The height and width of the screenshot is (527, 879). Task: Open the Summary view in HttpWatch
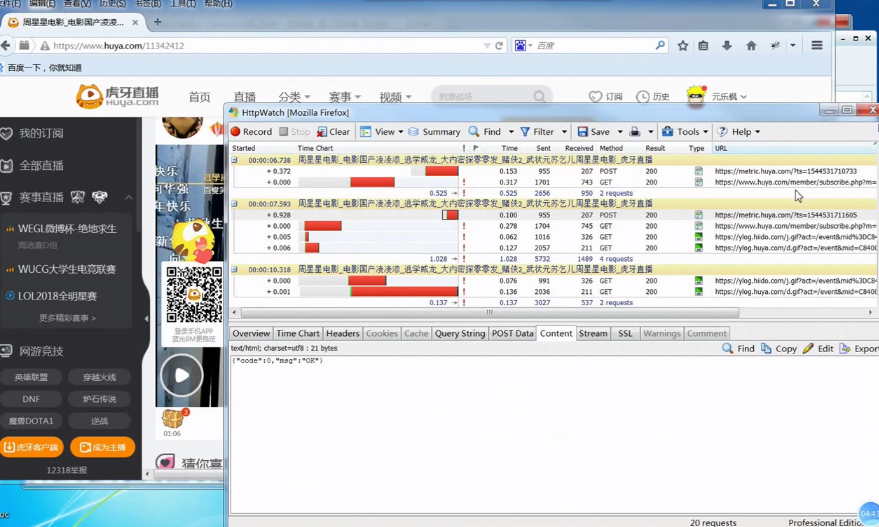tap(433, 132)
